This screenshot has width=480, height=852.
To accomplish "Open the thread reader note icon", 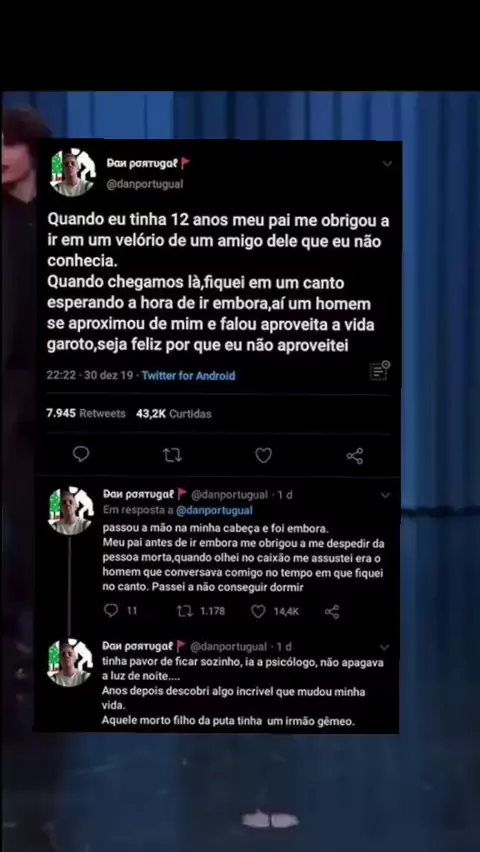I will coord(379,369).
